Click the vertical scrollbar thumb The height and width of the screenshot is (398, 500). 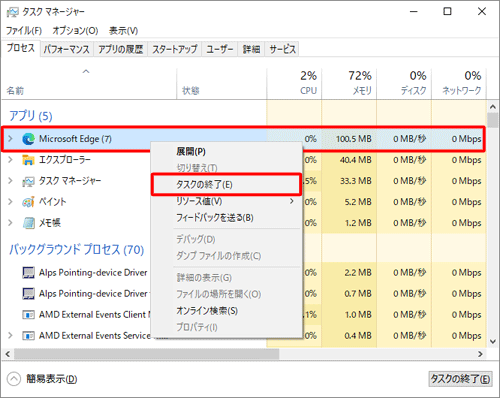pyautogui.click(x=493, y=120)
